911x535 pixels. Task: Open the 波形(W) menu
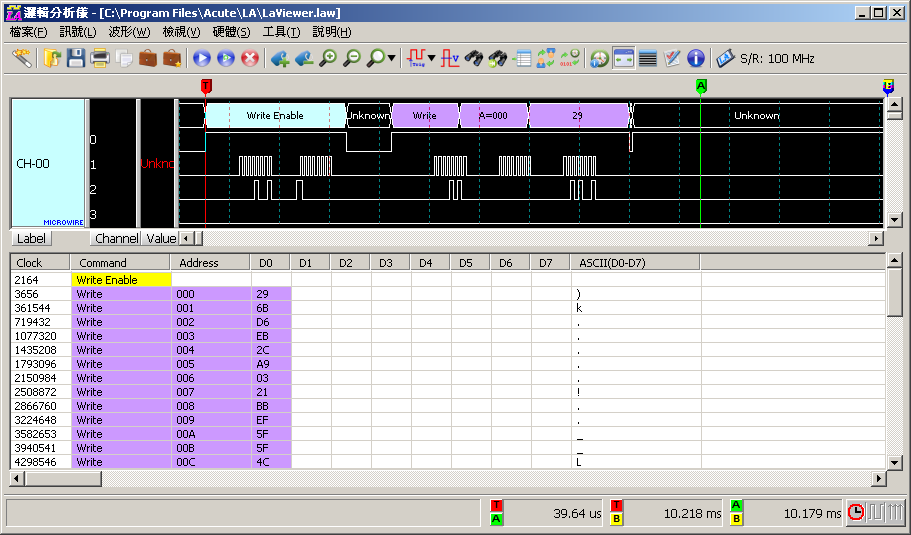click(x=129, y=32)
